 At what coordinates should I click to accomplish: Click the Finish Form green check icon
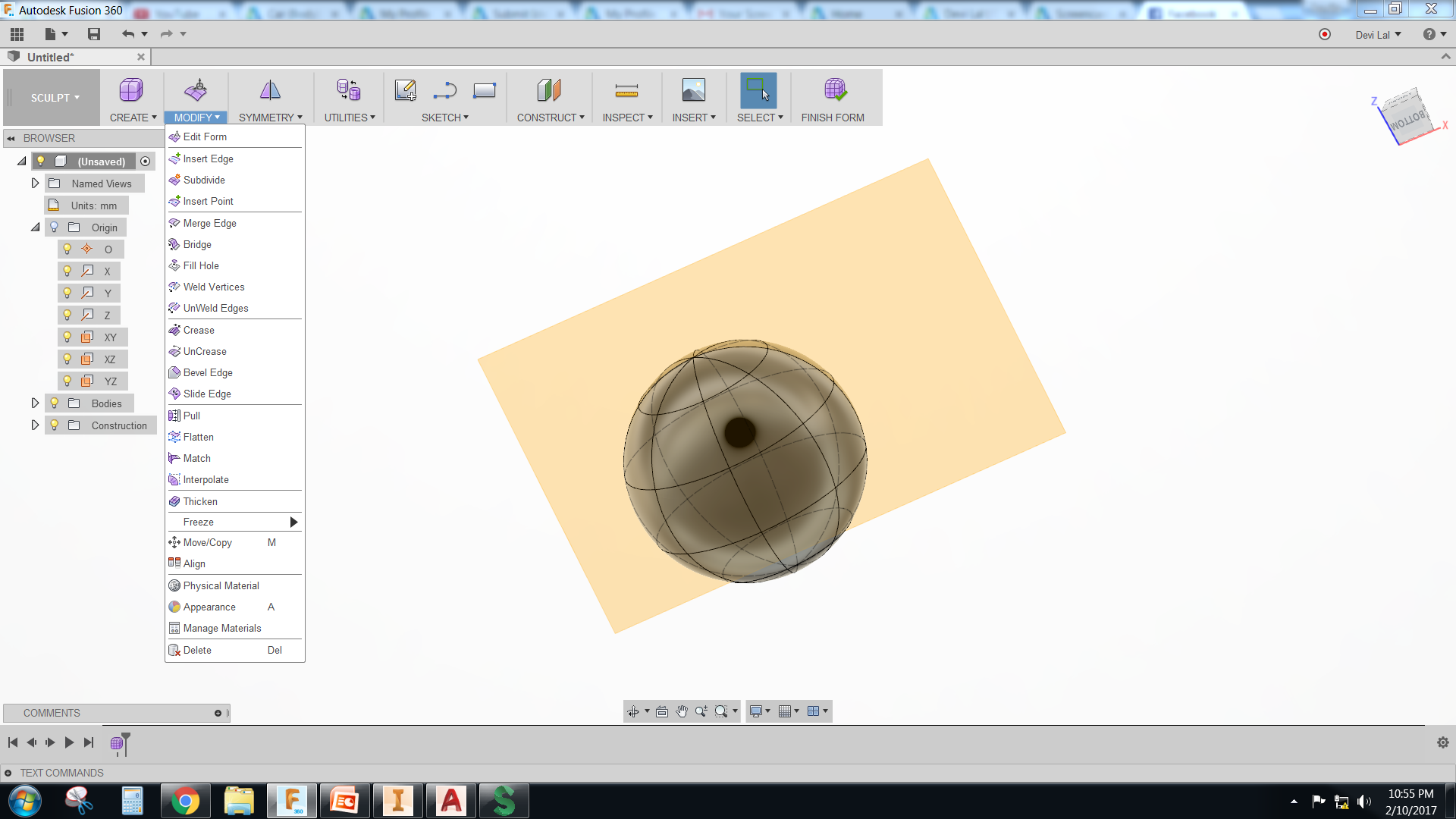coord(834,89)
